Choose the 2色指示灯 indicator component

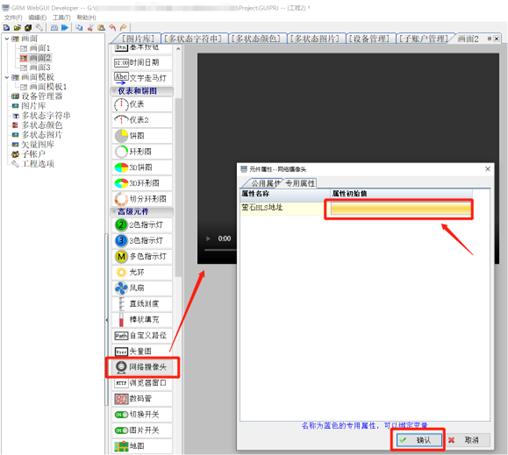pyautogui.click(x=142, y=225)
